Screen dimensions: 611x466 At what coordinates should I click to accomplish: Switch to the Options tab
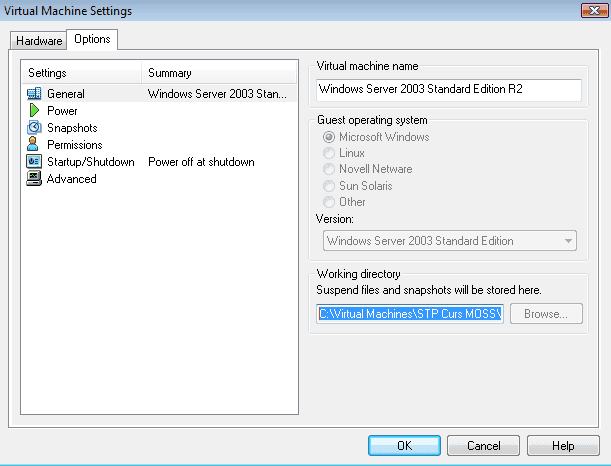92,39
